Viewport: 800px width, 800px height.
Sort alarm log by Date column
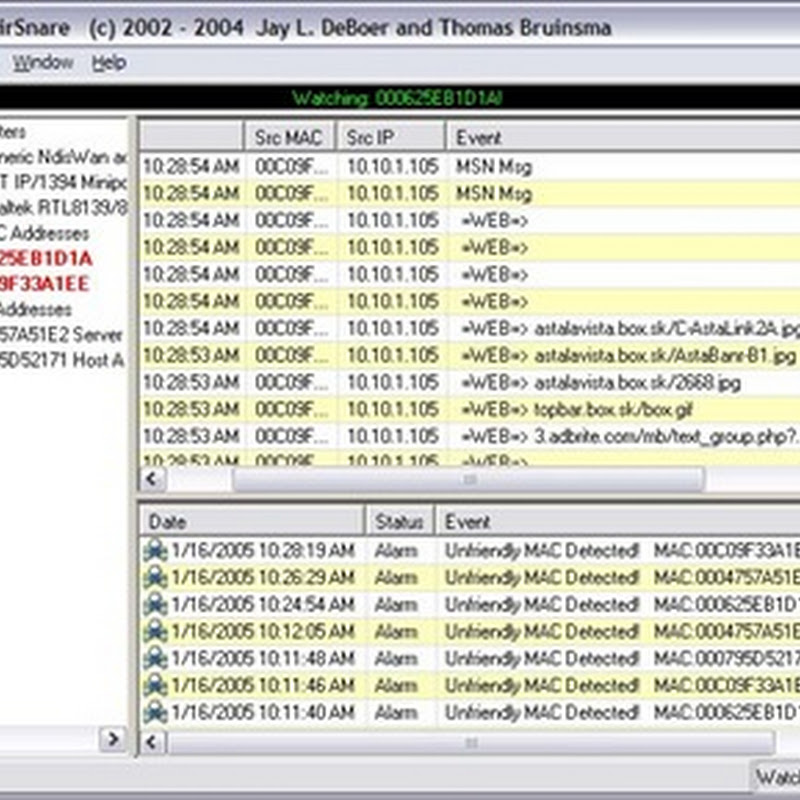coord(250,522)
